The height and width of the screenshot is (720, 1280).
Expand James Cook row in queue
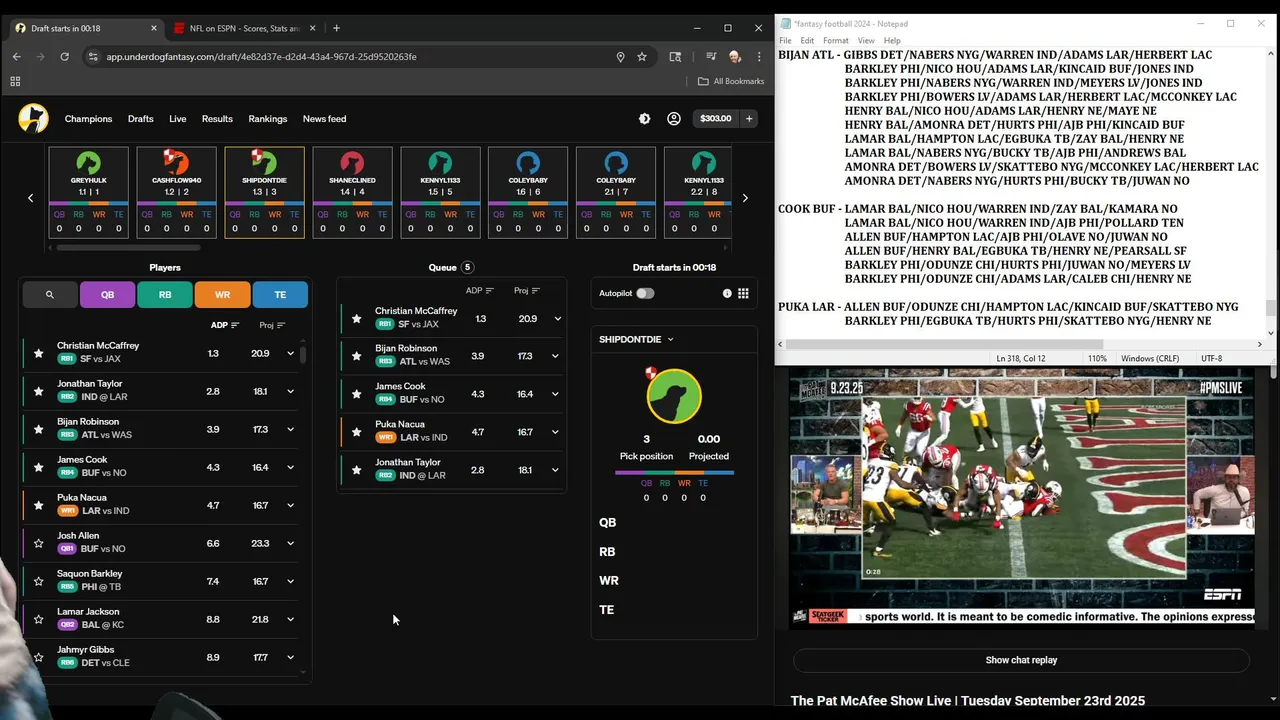coord(557,394)
